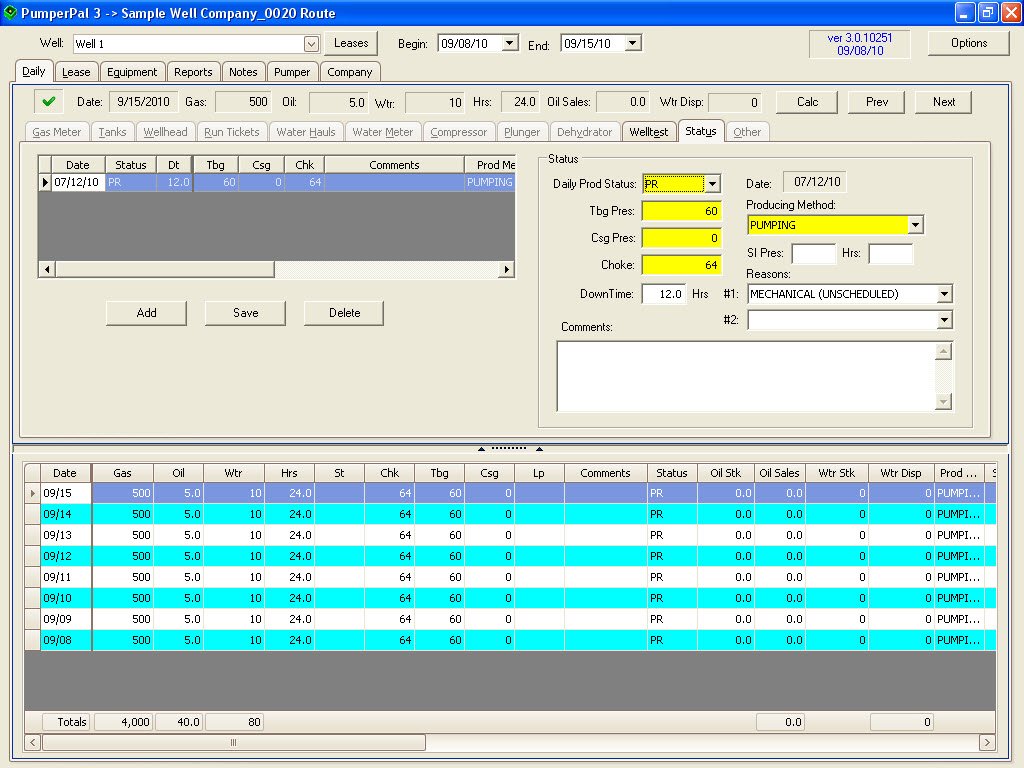Collapse the lower grid using the splitter down arrow

(541, 448)
